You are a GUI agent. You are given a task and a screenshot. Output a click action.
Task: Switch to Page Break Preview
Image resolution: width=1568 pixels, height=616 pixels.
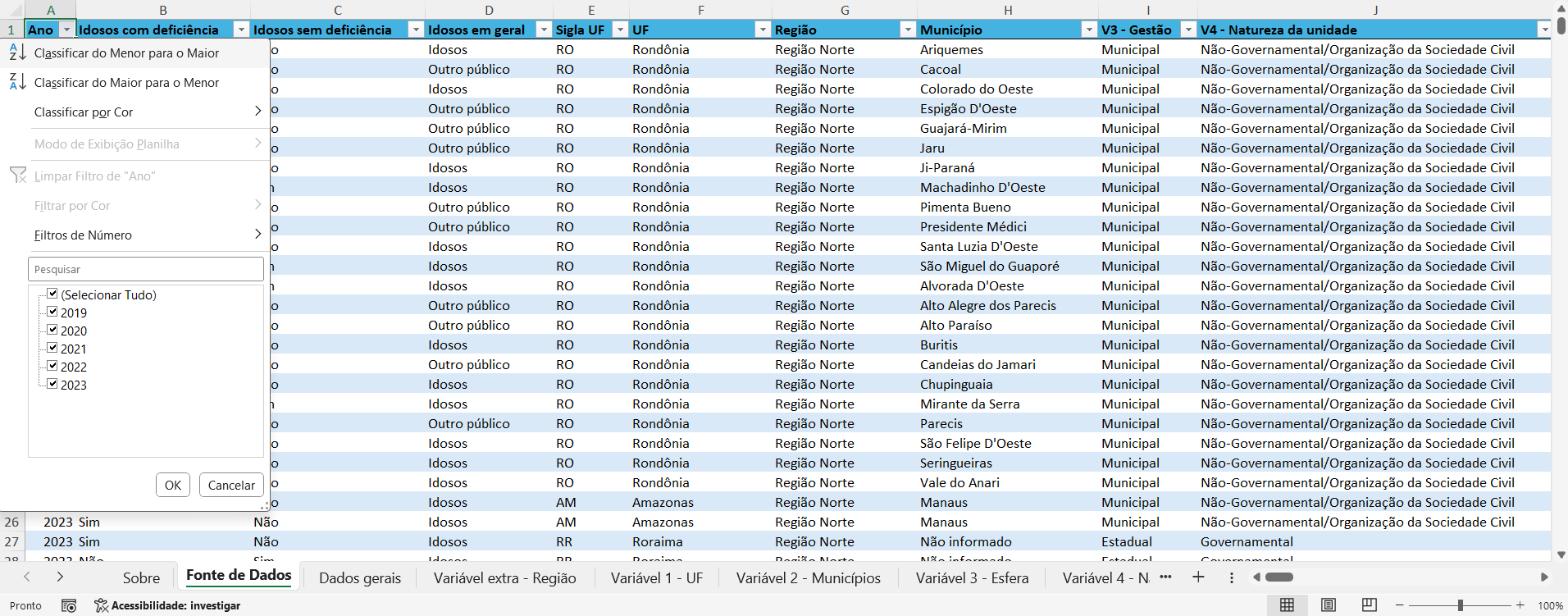coord(1369,605)
